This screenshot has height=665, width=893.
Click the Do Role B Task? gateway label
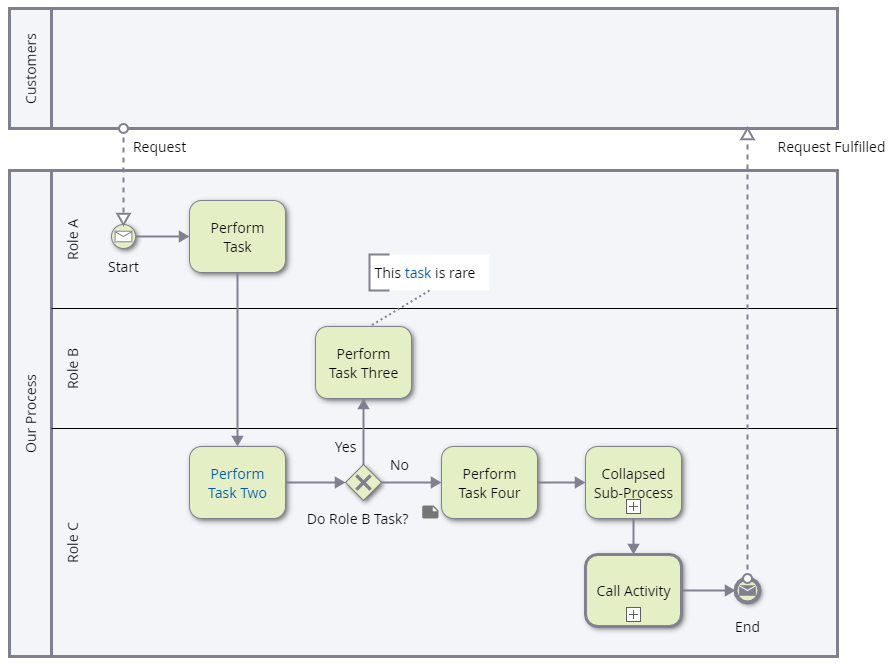point(357,519)
